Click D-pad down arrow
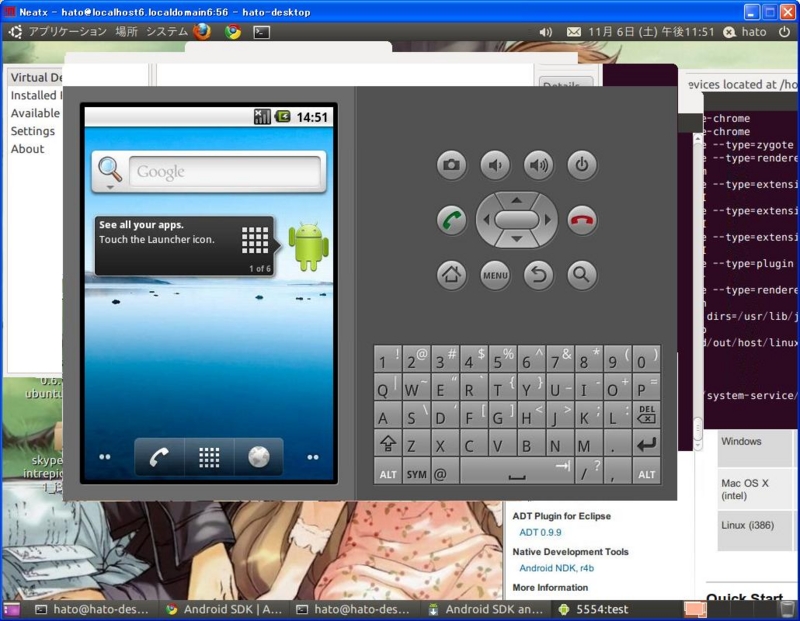 (x=516, y=239)
